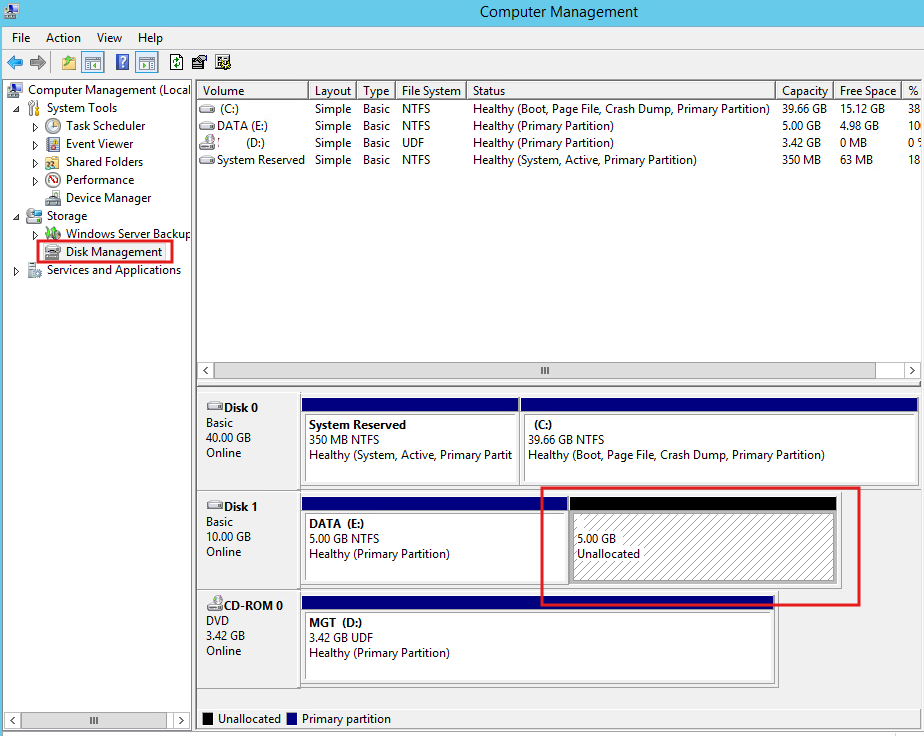Toggle Show/Hide Console Tree icon
The width and height of the screenshot is (924, 736).
[x=93, y=62]
